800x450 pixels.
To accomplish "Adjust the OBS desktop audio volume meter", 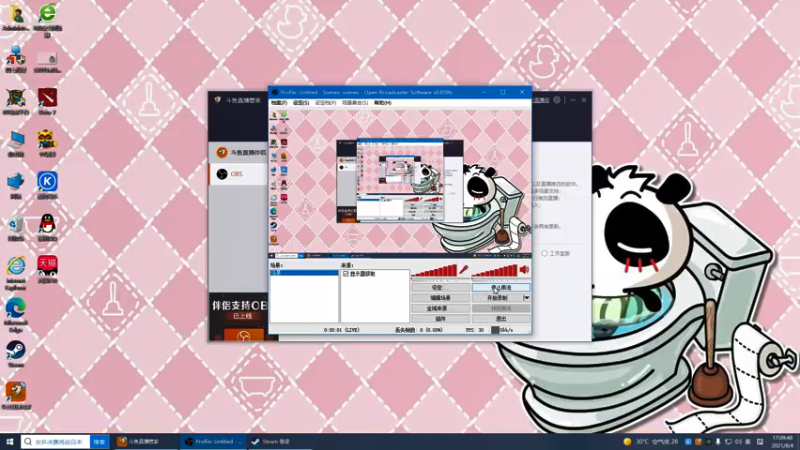I will [495, 270].
